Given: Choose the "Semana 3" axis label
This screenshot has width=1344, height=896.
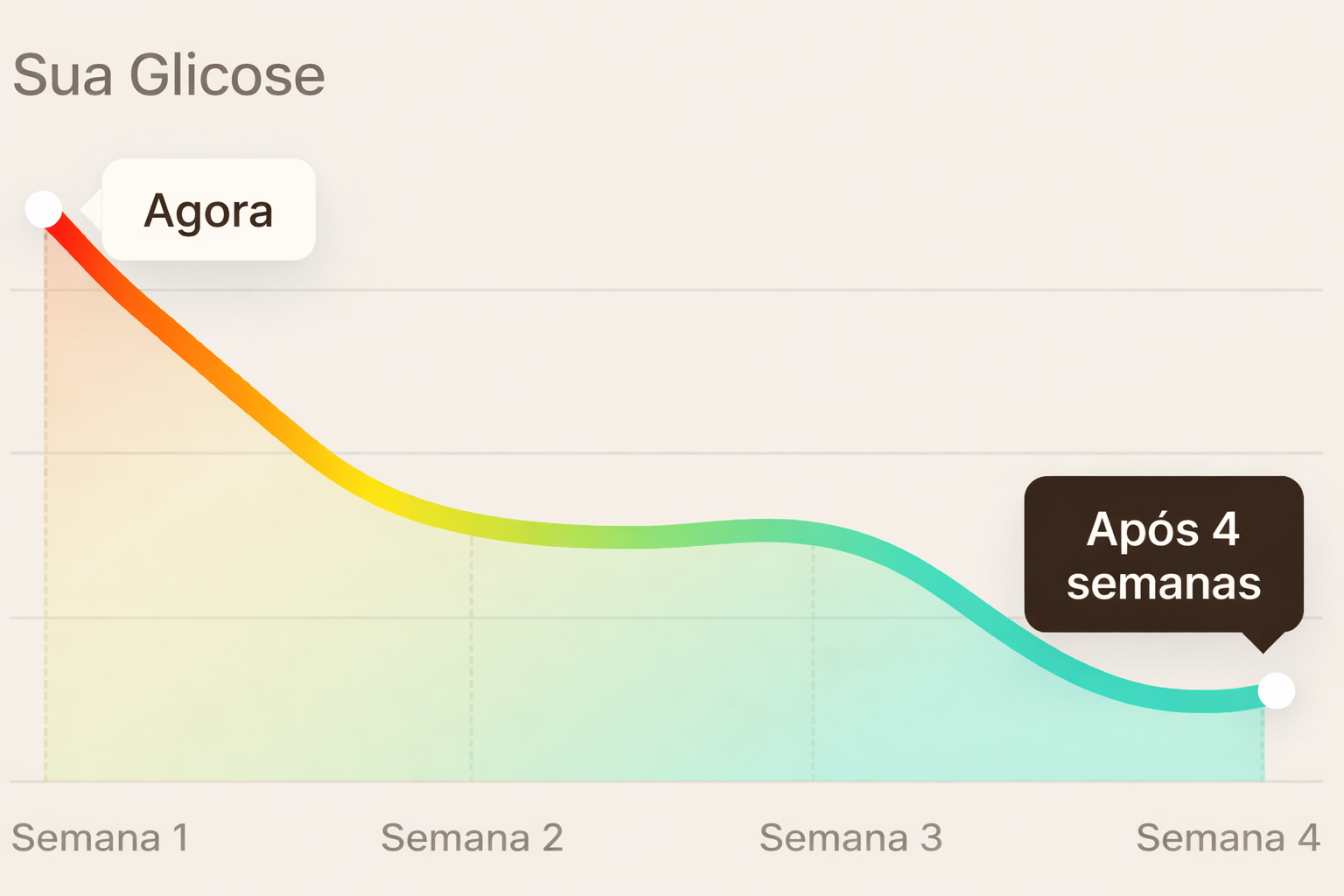Looking at the screenshot, I should [850, 838].
